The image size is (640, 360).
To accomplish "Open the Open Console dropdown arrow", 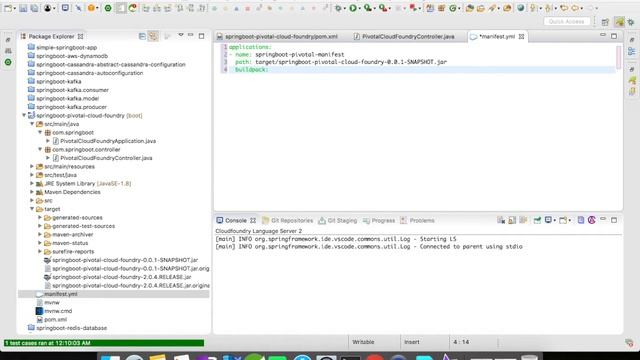I will pyautogui.click(x=569, y=220).
